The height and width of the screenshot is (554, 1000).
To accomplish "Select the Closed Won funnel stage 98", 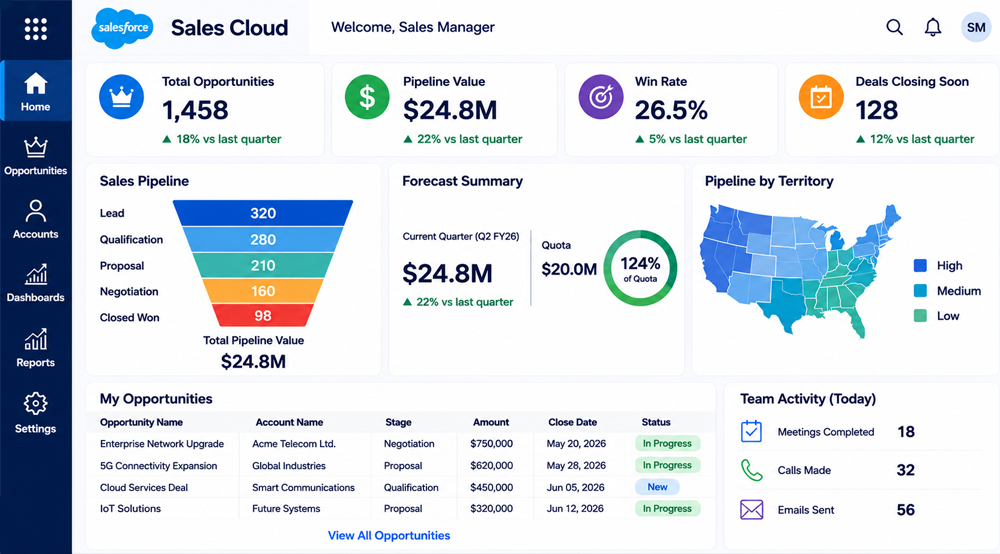I will [x=263, y=316].
